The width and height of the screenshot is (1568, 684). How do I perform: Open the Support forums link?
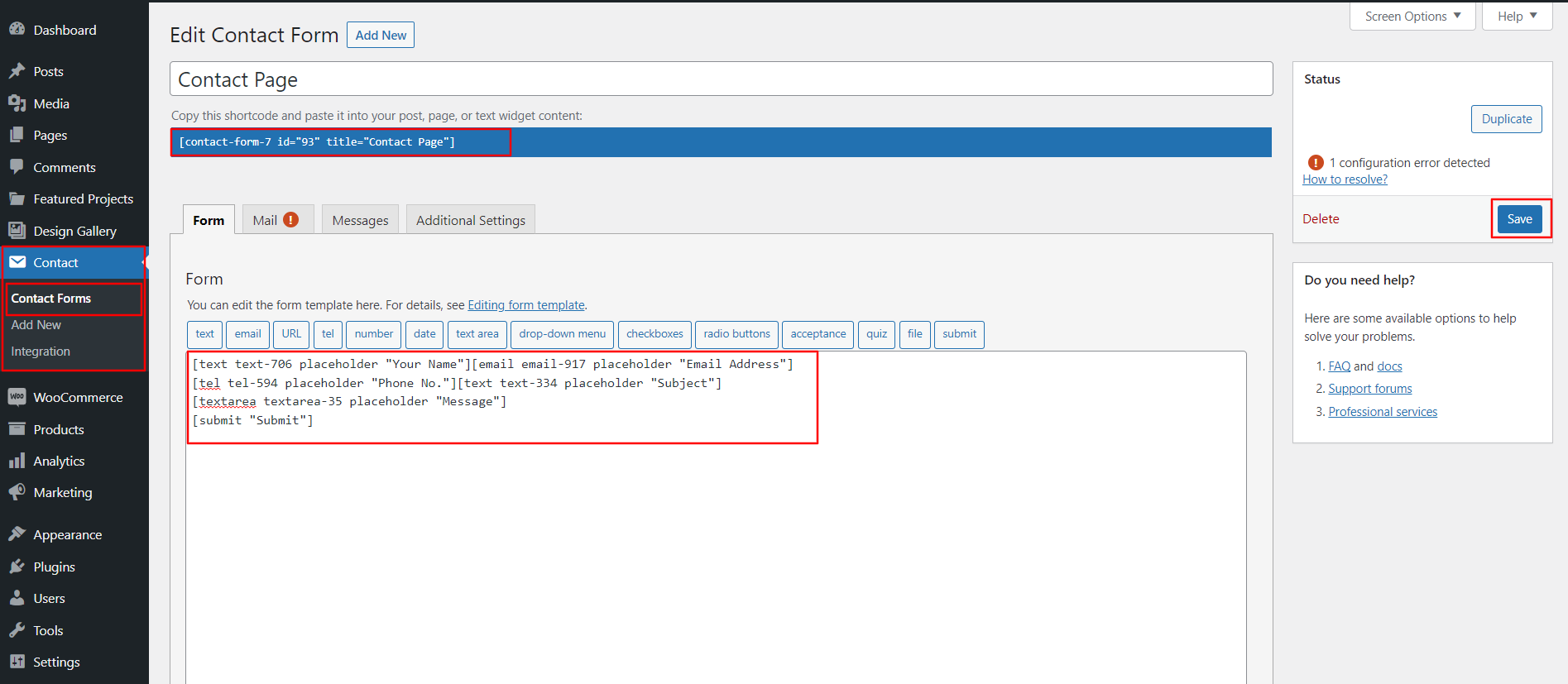pyautogui.click(x=1369, y=389)
